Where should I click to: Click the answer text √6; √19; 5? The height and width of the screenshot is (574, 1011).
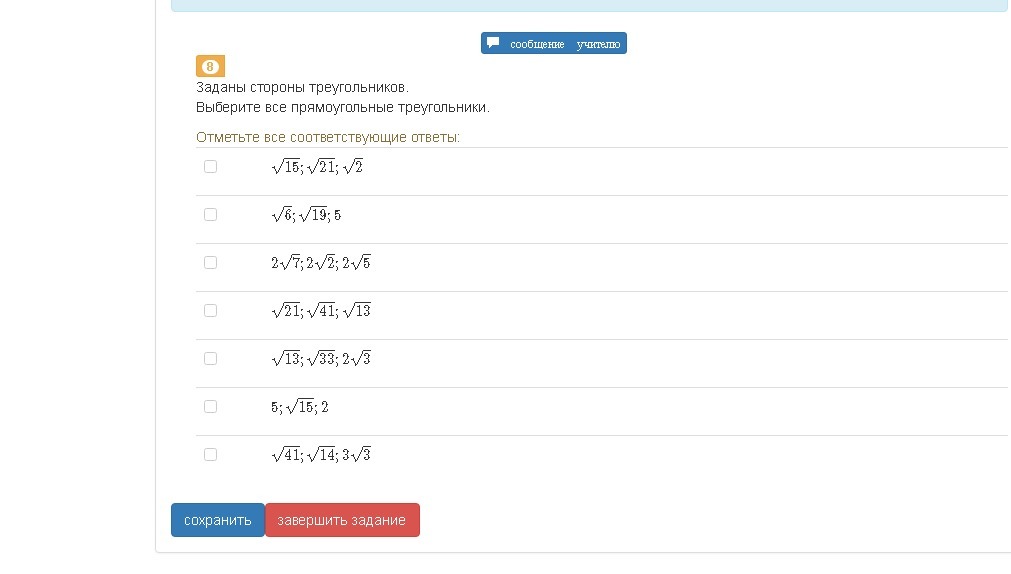coord(306,214)
